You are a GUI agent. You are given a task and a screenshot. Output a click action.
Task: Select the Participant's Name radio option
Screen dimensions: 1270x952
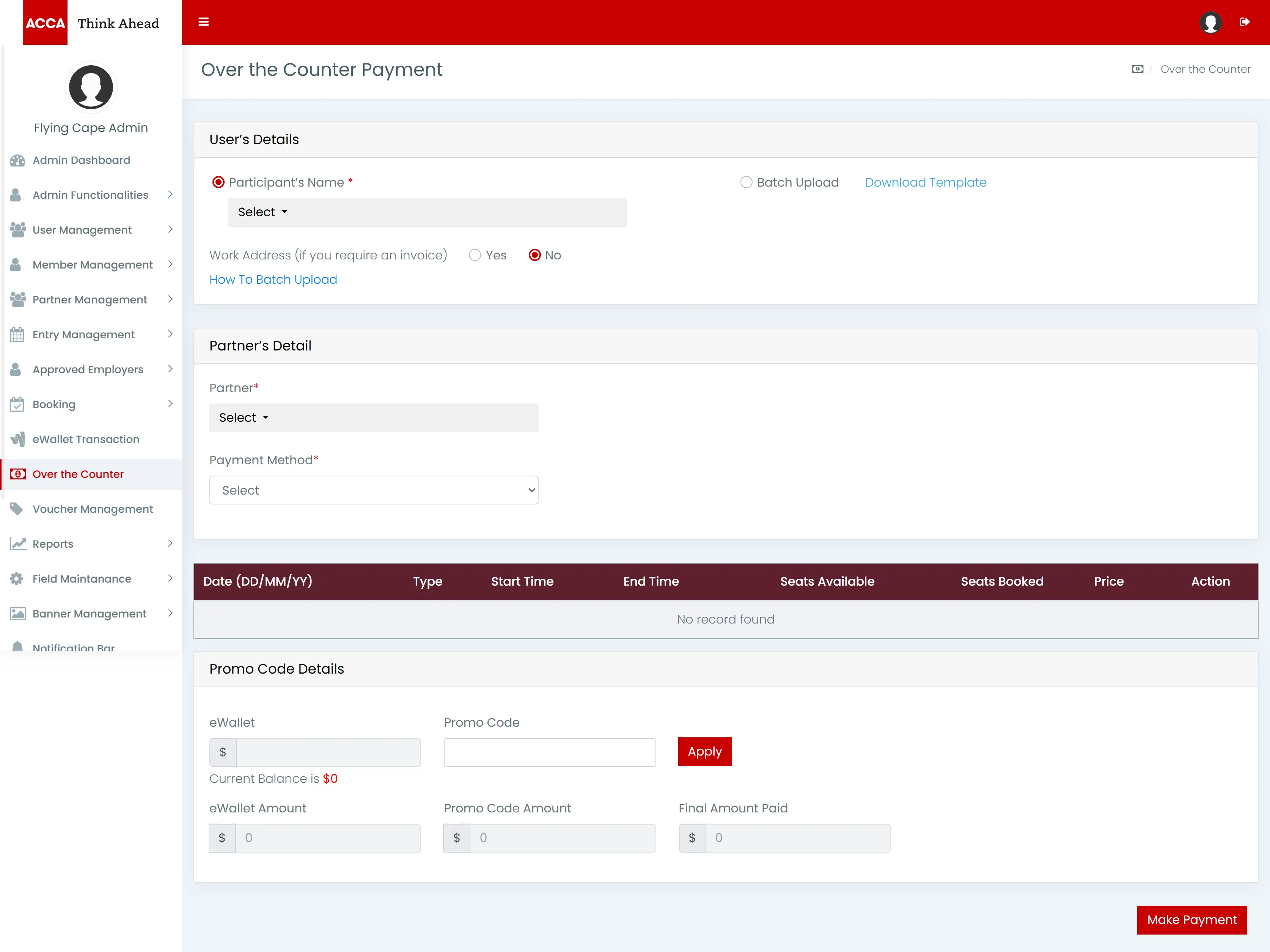[218, 182]
